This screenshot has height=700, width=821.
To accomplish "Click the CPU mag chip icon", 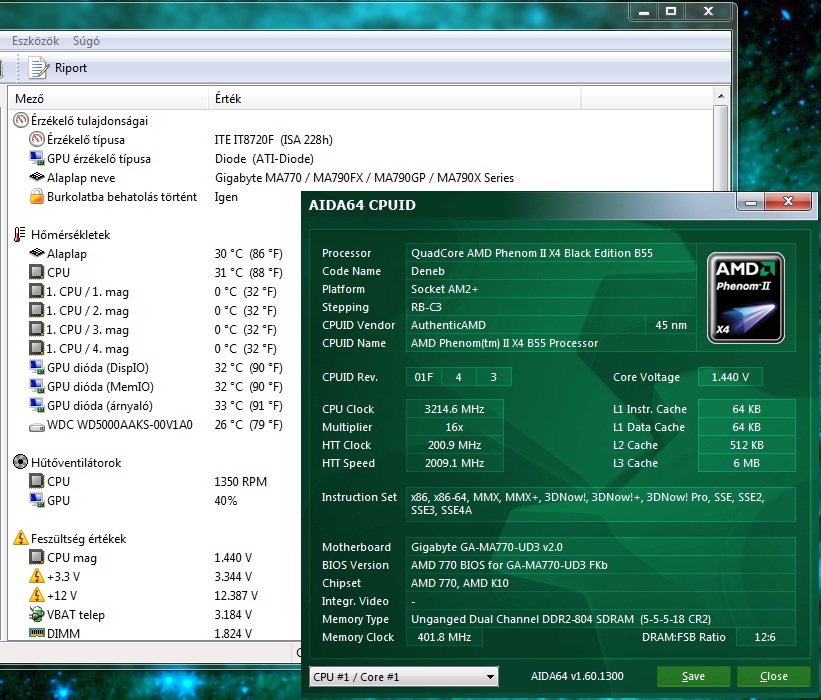I will pos(37,557).
